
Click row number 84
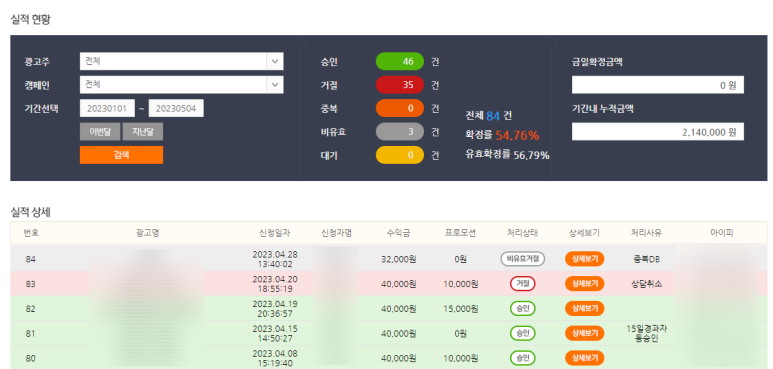(x=31, y=259)
